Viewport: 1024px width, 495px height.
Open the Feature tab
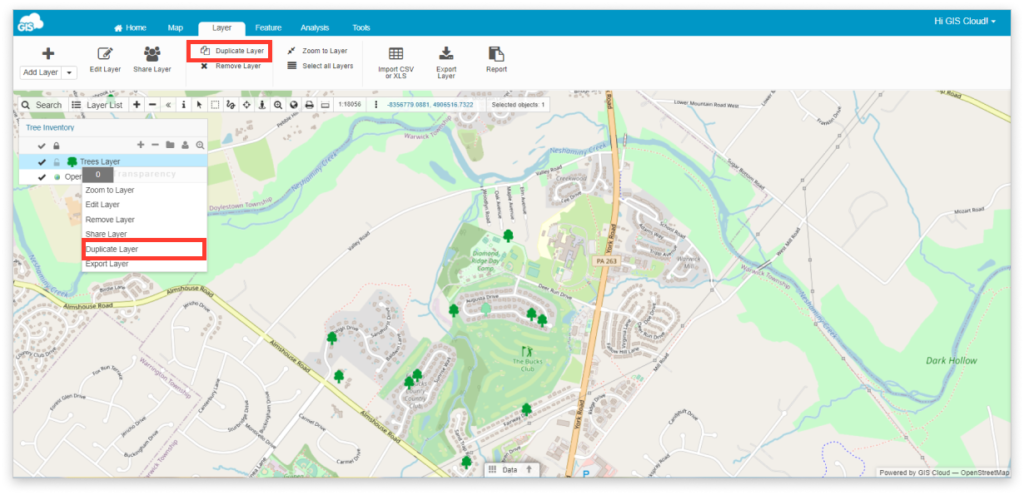(268, 28)
